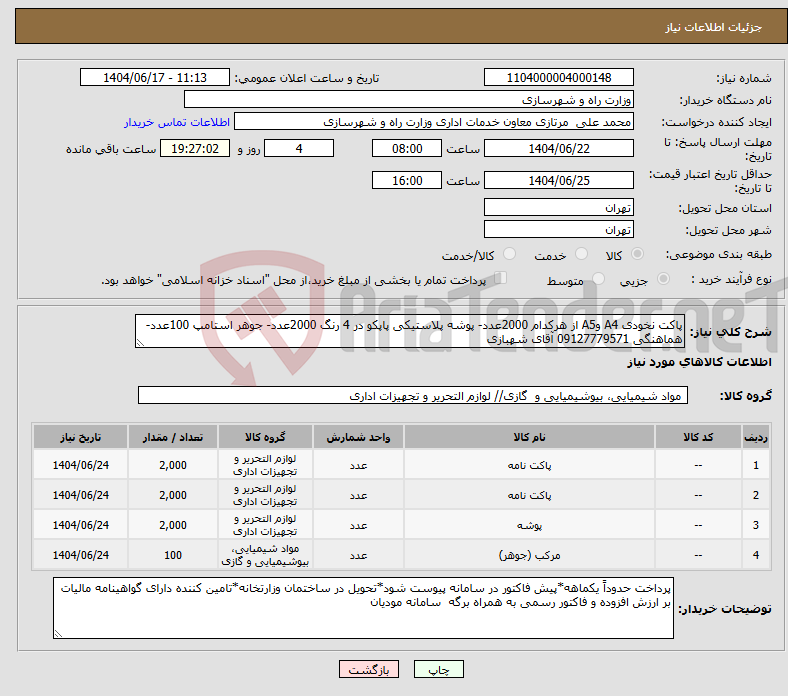Viewport: 788px width, 696px height.
Task: Focus the نام دستگاه خریدار field
Action: [409, 100]
